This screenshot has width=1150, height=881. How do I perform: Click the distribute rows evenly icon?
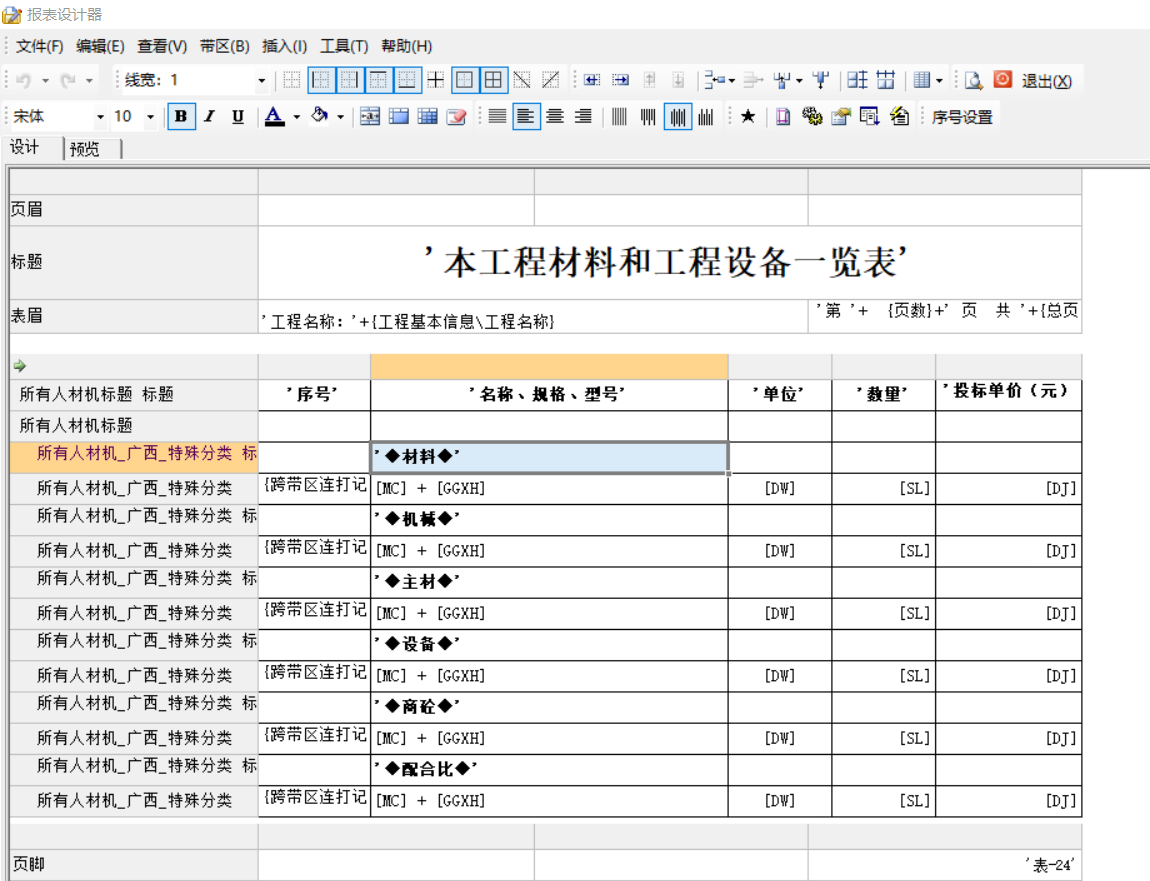pos(857,80)
